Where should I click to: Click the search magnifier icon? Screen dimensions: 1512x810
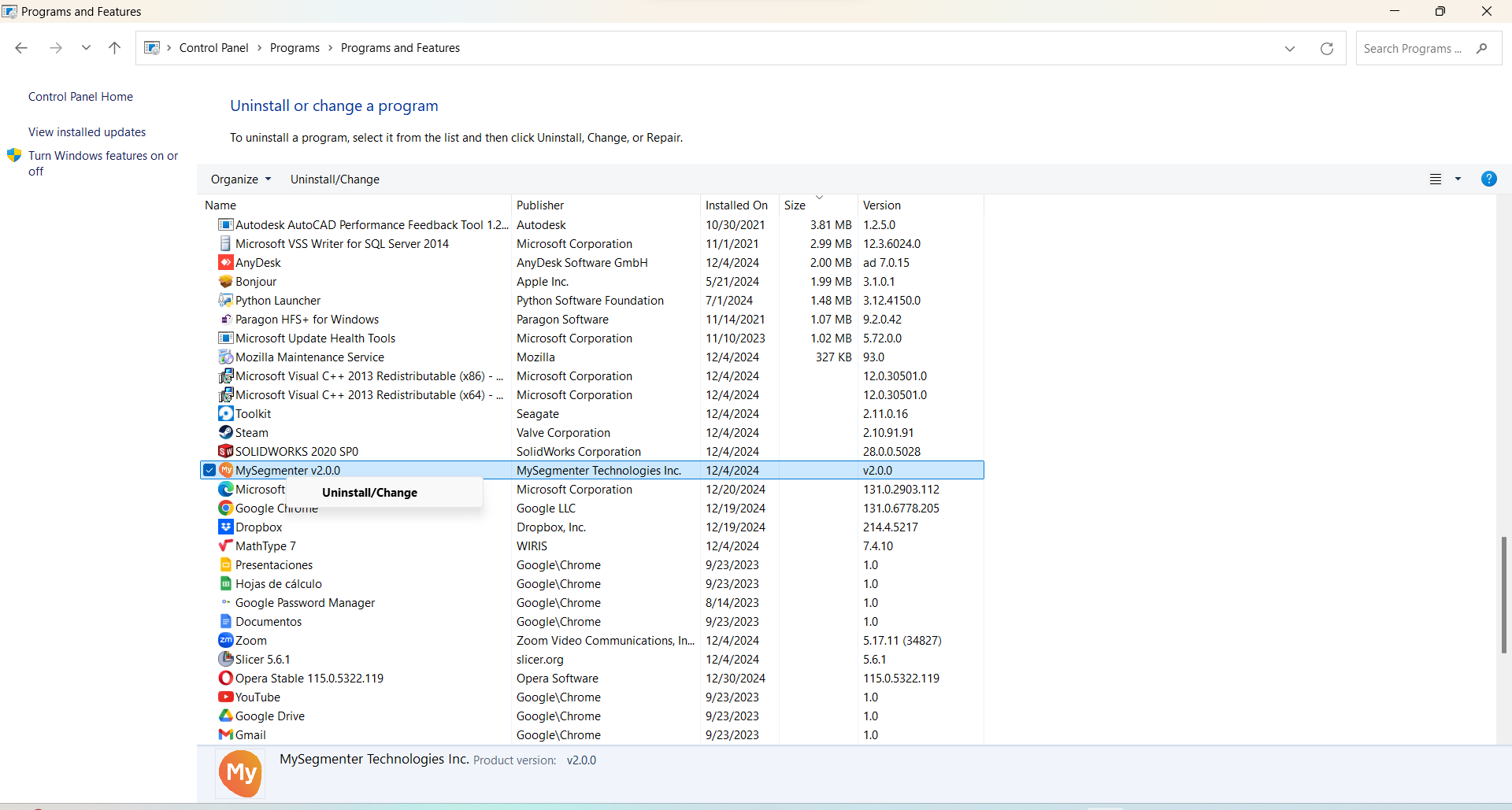click(1483, 48)
